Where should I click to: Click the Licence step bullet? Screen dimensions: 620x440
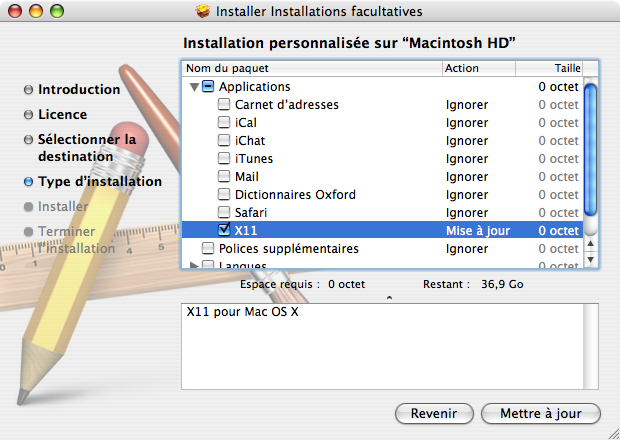click(x=28, y=115)
